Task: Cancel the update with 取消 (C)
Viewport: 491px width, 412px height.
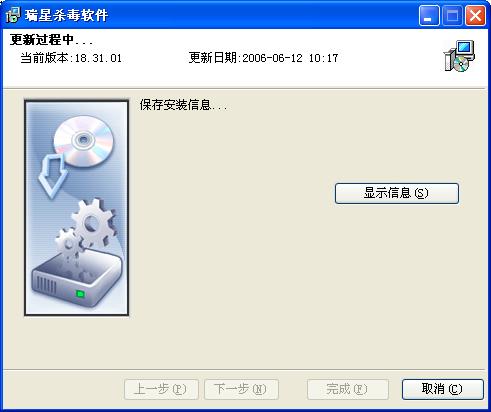Action: pos(442,389)
